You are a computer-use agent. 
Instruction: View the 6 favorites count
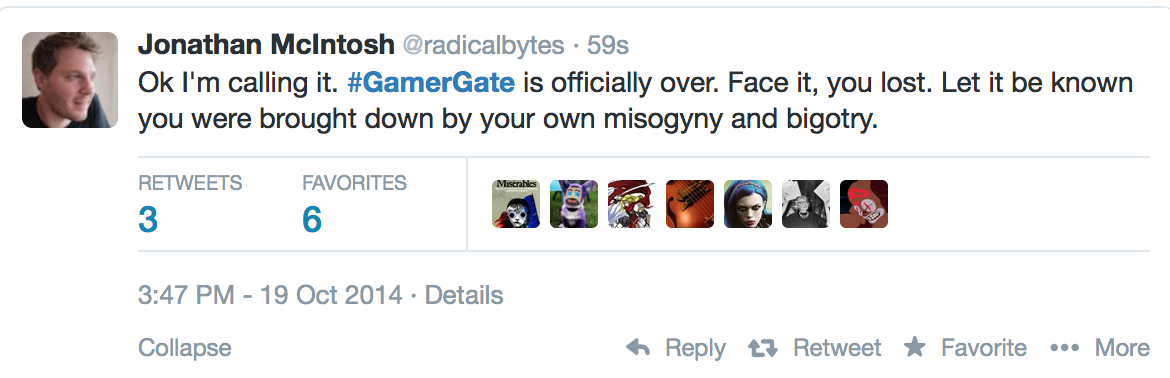312,220
